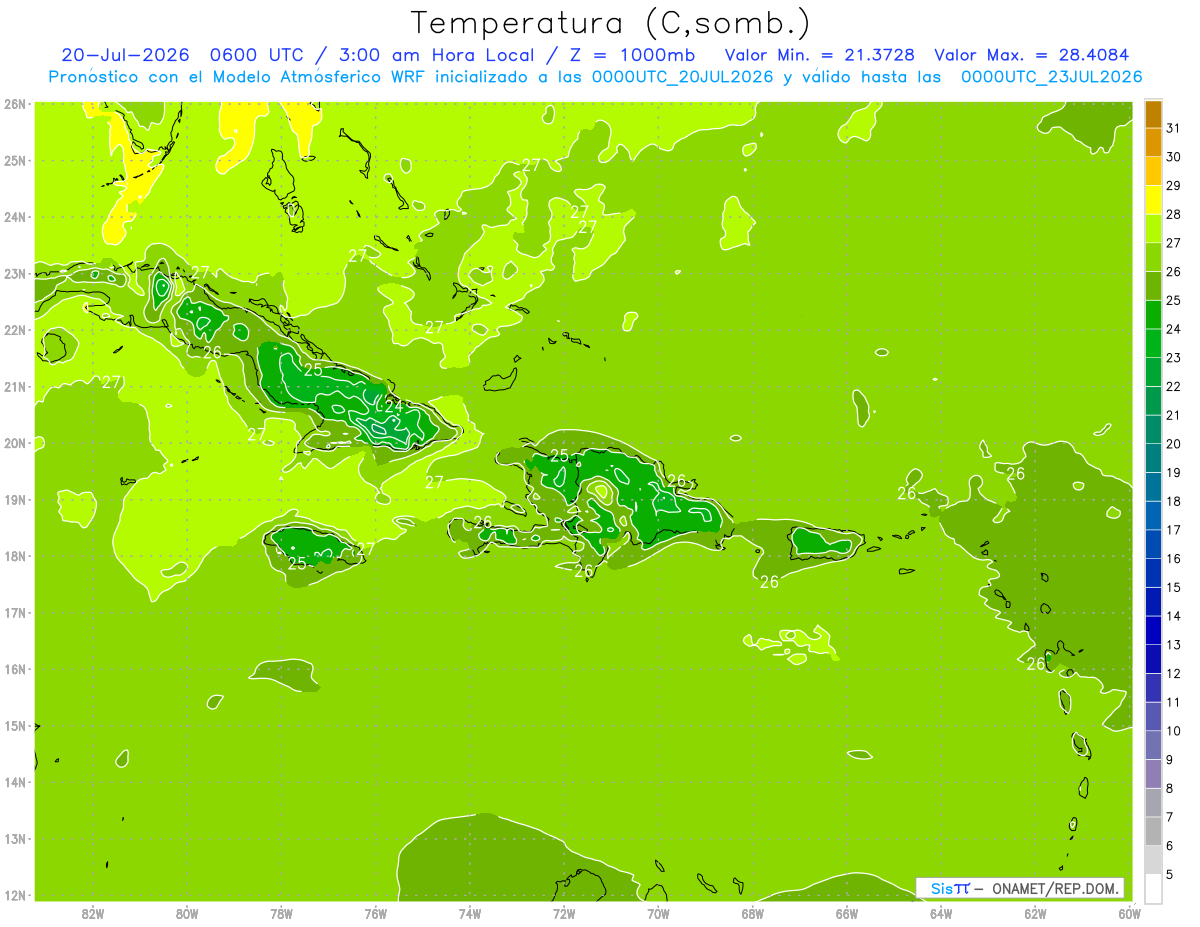Viewport: 1200px width, 927px height.
Task: Click the 74W longitude axis label
Action: (x=470, y=913)
